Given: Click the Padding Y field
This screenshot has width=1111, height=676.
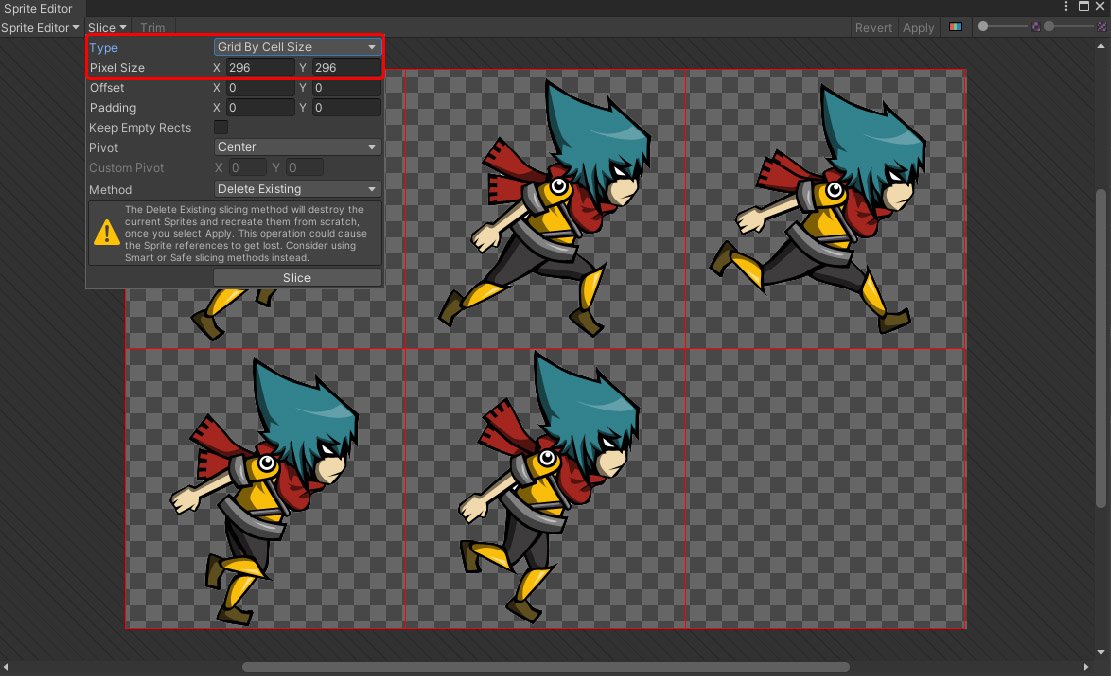Looking at the screenshot, I should pos(346,108).
